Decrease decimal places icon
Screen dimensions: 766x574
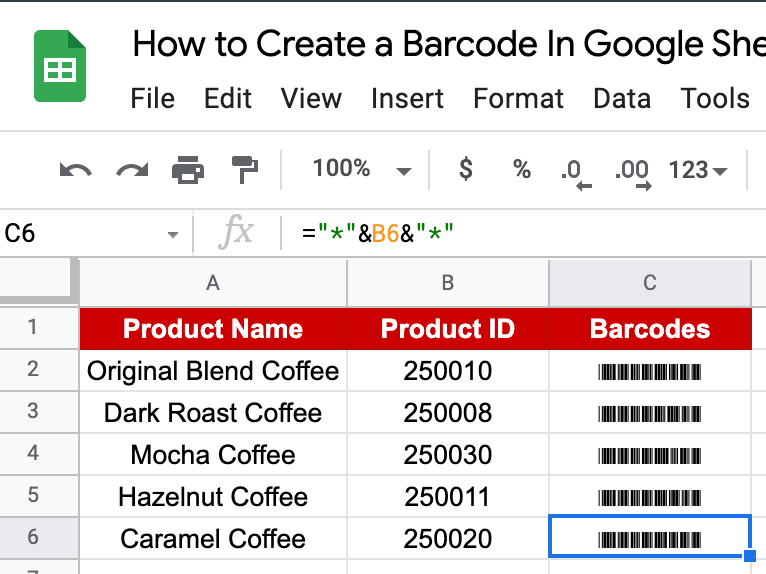[x=576, y=174]
